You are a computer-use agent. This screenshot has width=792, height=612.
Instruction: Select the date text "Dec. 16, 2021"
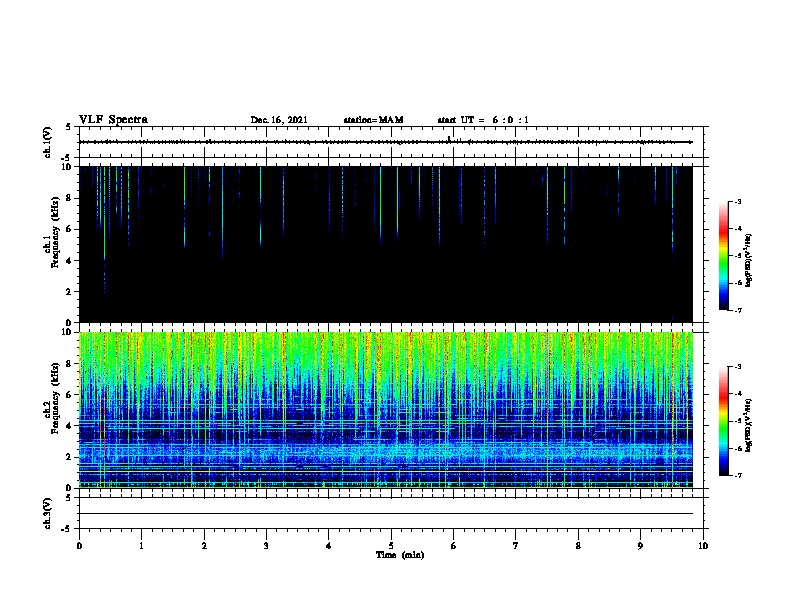pyautogui.click(x=279, y=120)
